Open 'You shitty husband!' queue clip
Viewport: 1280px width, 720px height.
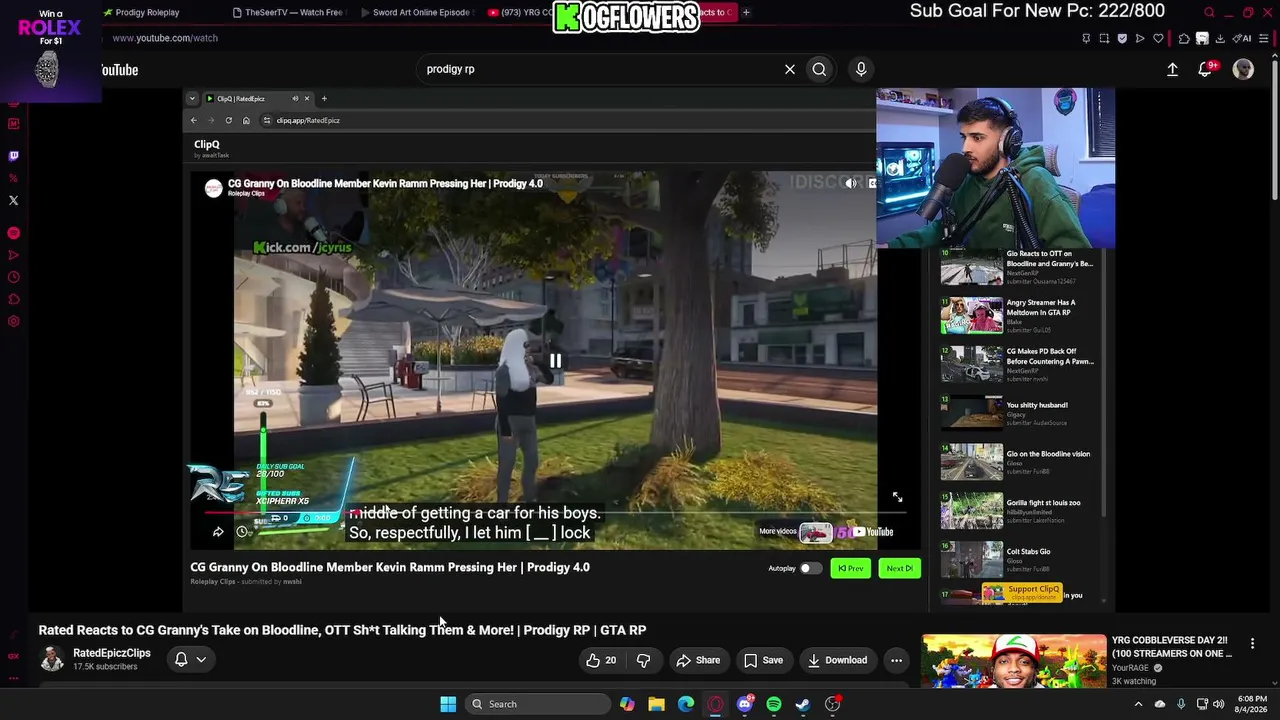[1019, 412]
